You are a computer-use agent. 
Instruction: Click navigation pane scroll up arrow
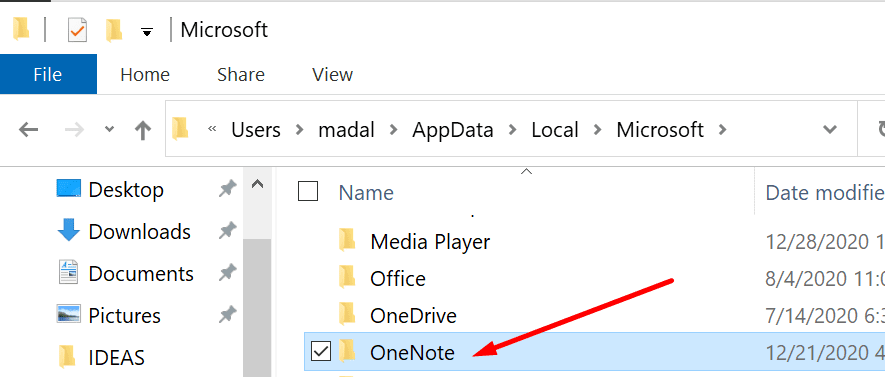(x=257, y=184)
